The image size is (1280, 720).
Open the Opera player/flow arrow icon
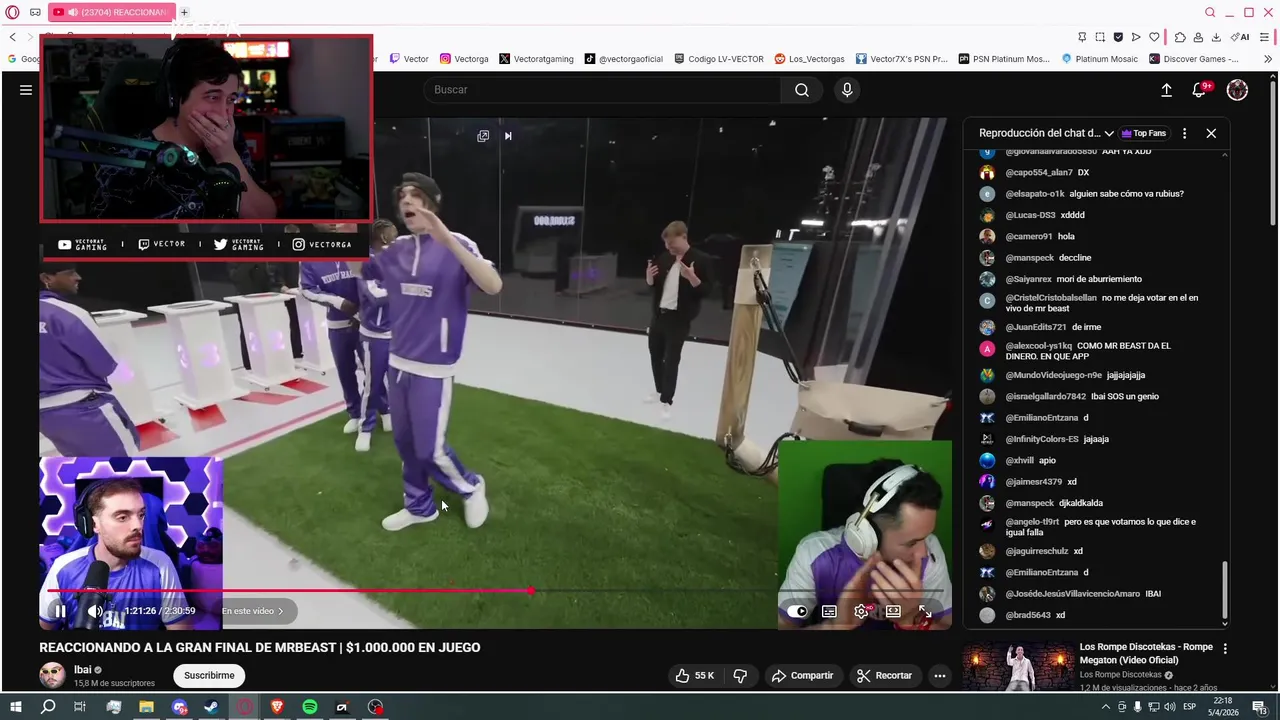(x=1136, y=37)
